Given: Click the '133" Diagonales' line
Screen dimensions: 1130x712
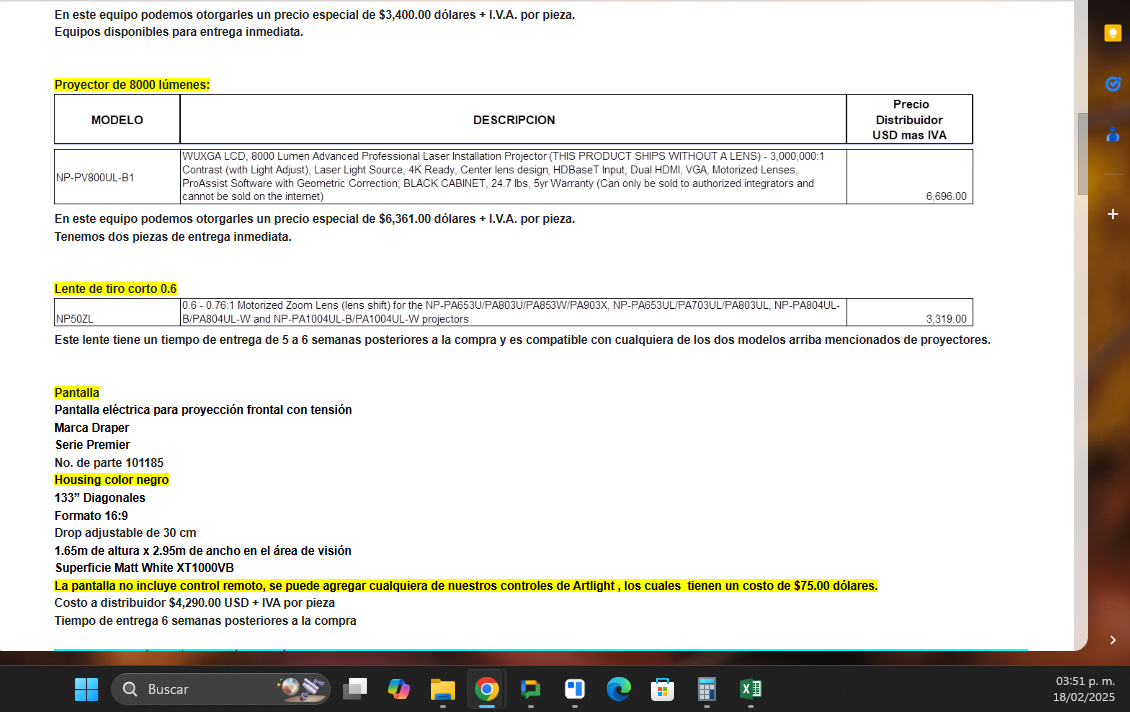Looking at the screenshot, I should pyautogui.click(x=99, y=498).
